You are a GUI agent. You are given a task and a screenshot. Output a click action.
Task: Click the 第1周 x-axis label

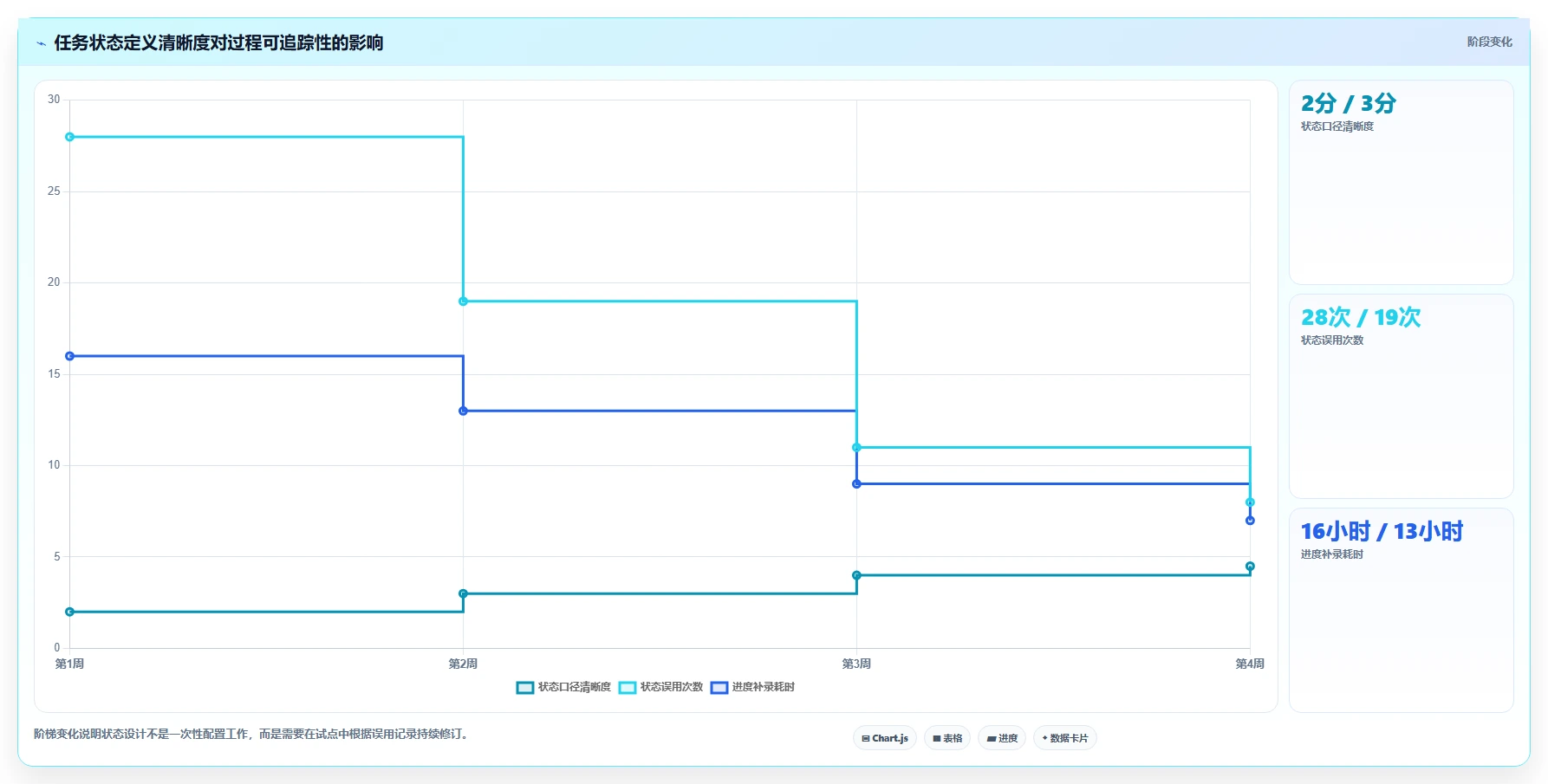(x=69, y=664)
